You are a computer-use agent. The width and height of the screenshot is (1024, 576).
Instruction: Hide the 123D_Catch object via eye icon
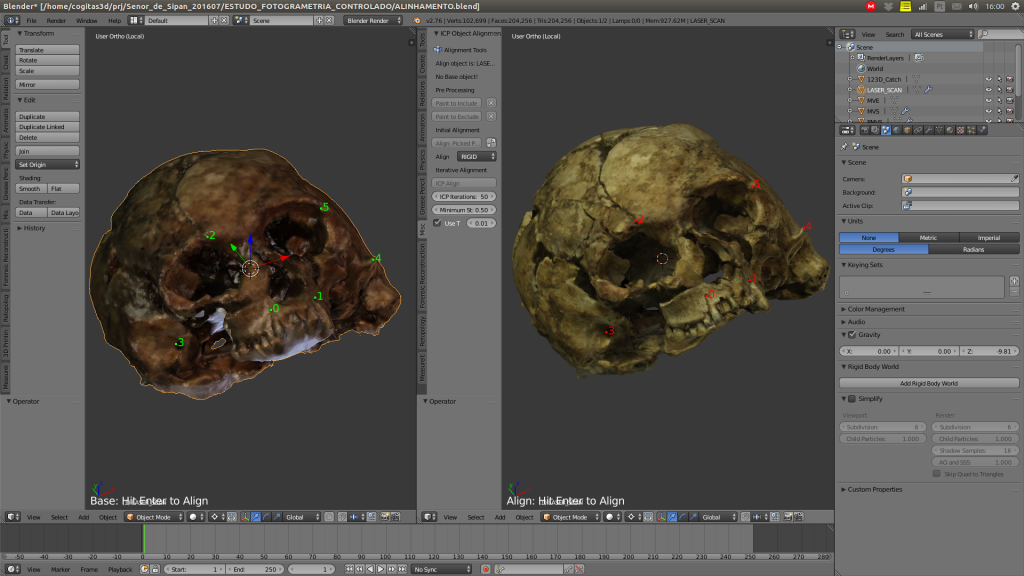click(988, 79)
